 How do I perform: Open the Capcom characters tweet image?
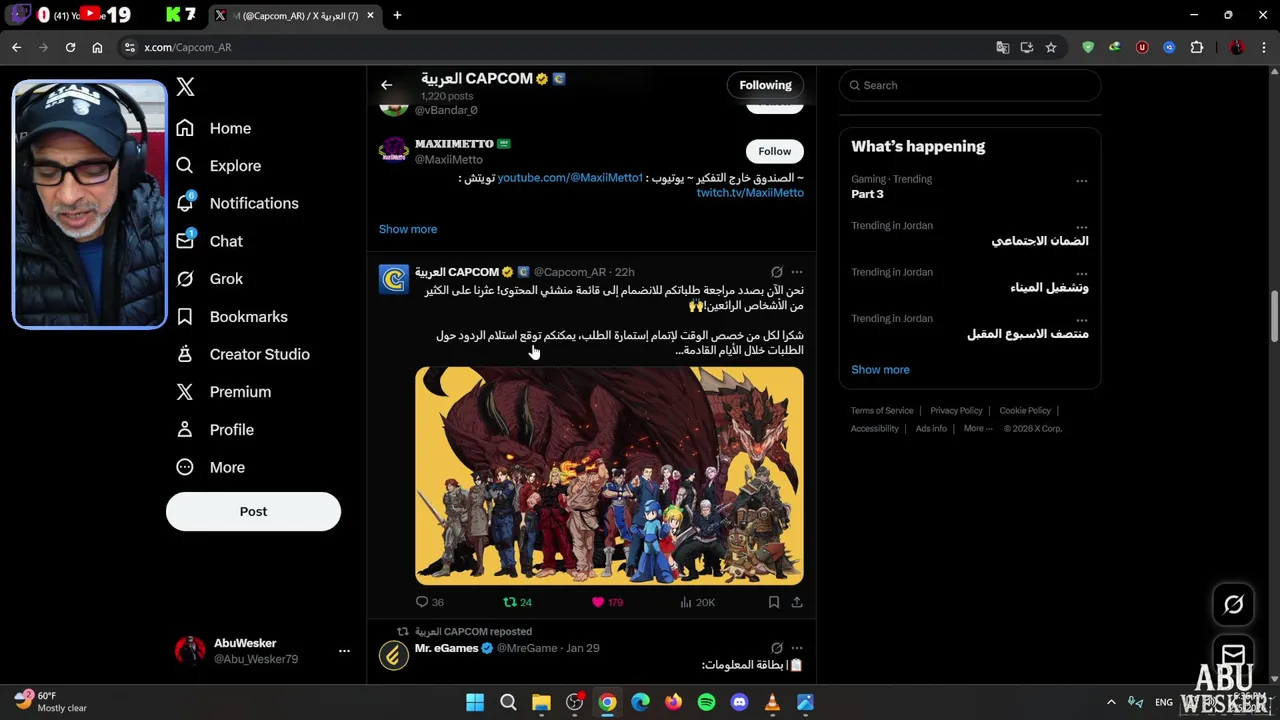609,475
